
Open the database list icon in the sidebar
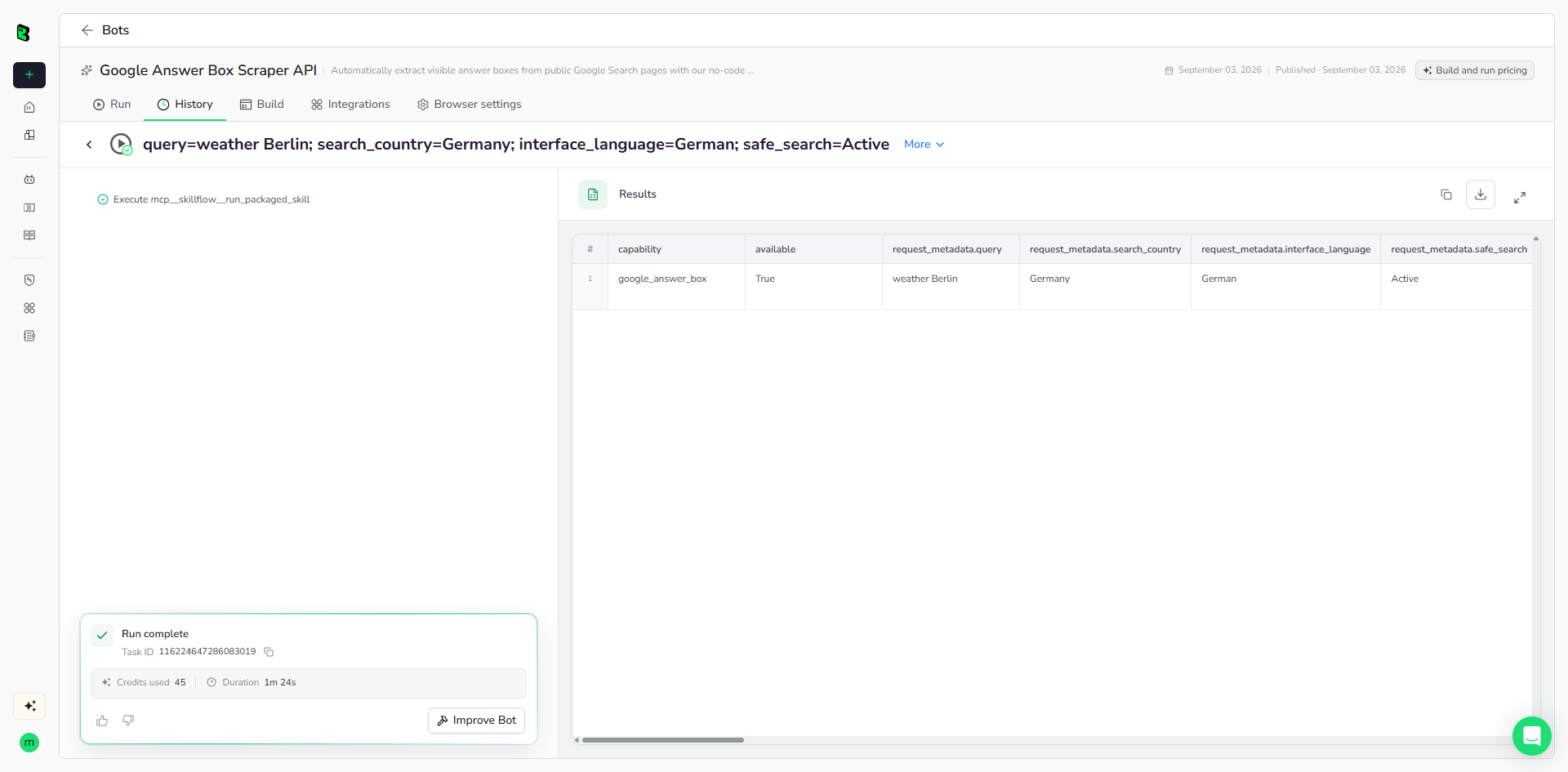click(29, 336)
